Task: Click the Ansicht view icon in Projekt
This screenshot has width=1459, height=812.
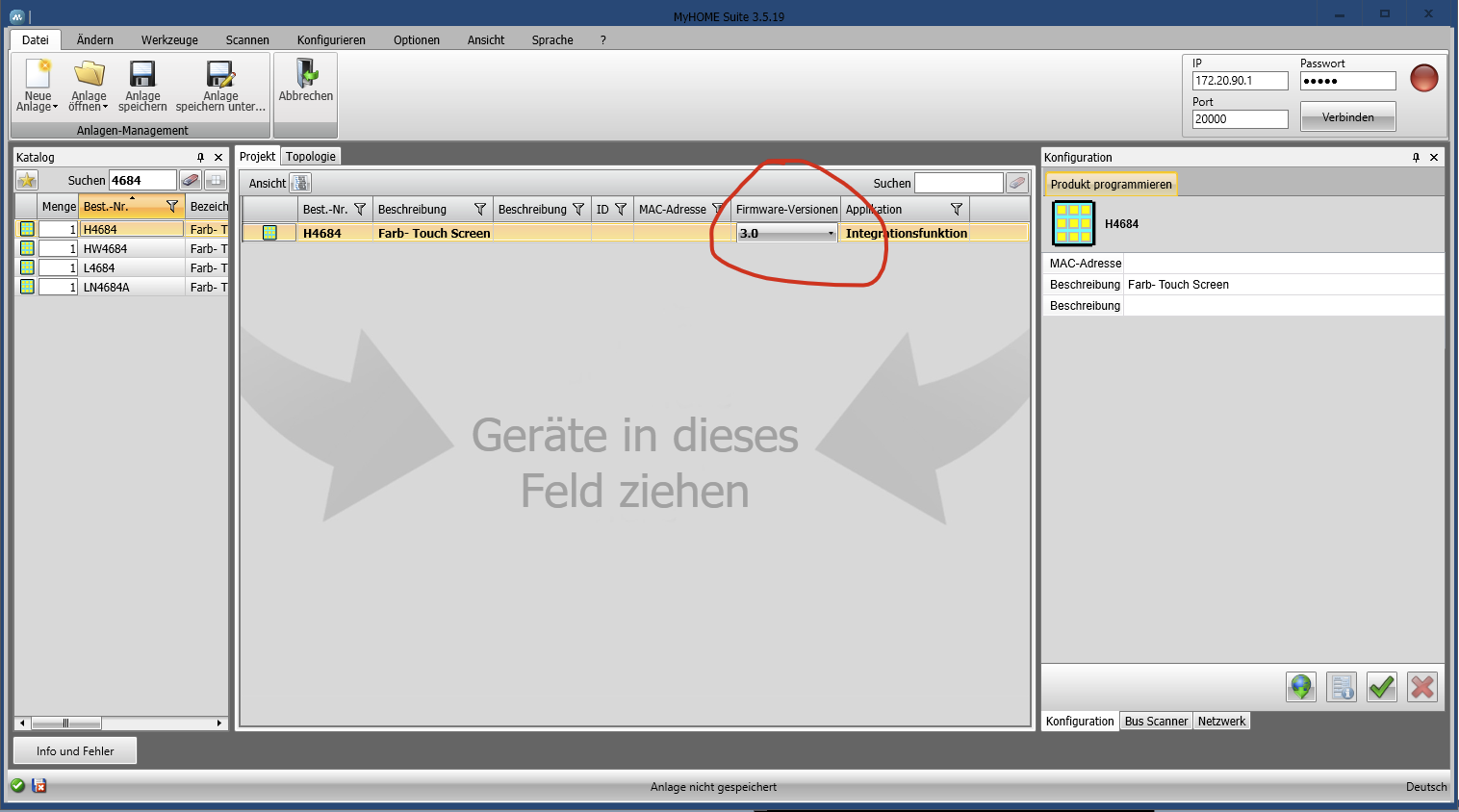Action: [x=300, y=184]
